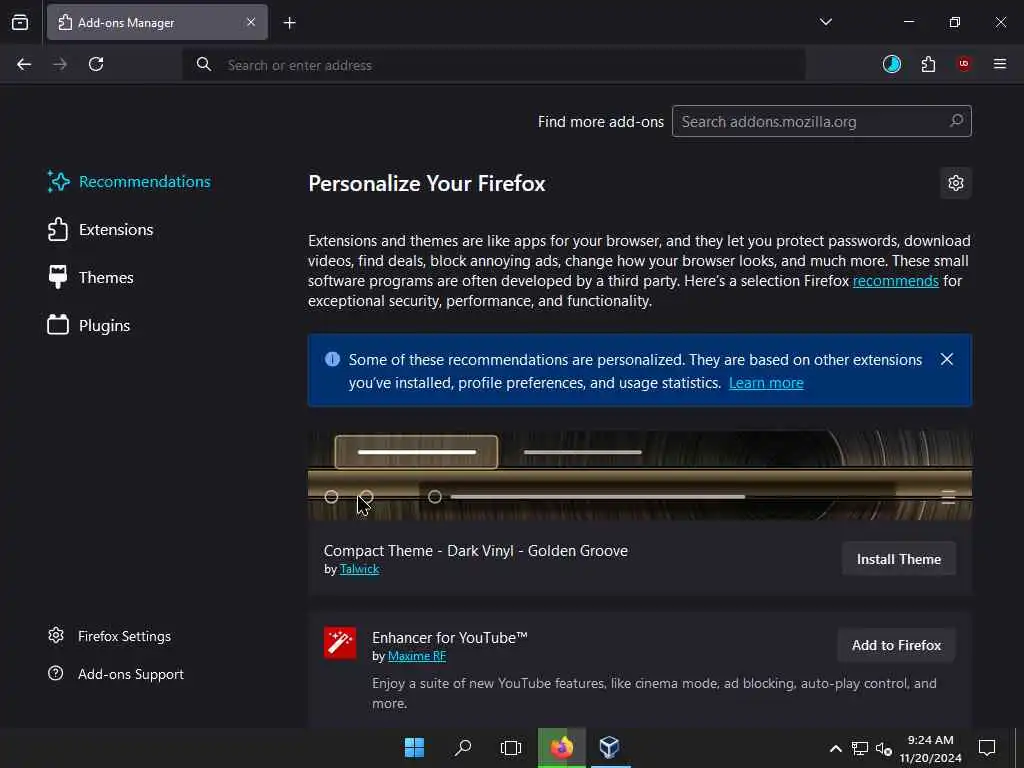Click the Personalize Your Firefox heading
Screen dimensions: 1024x768
pos(426,184)
